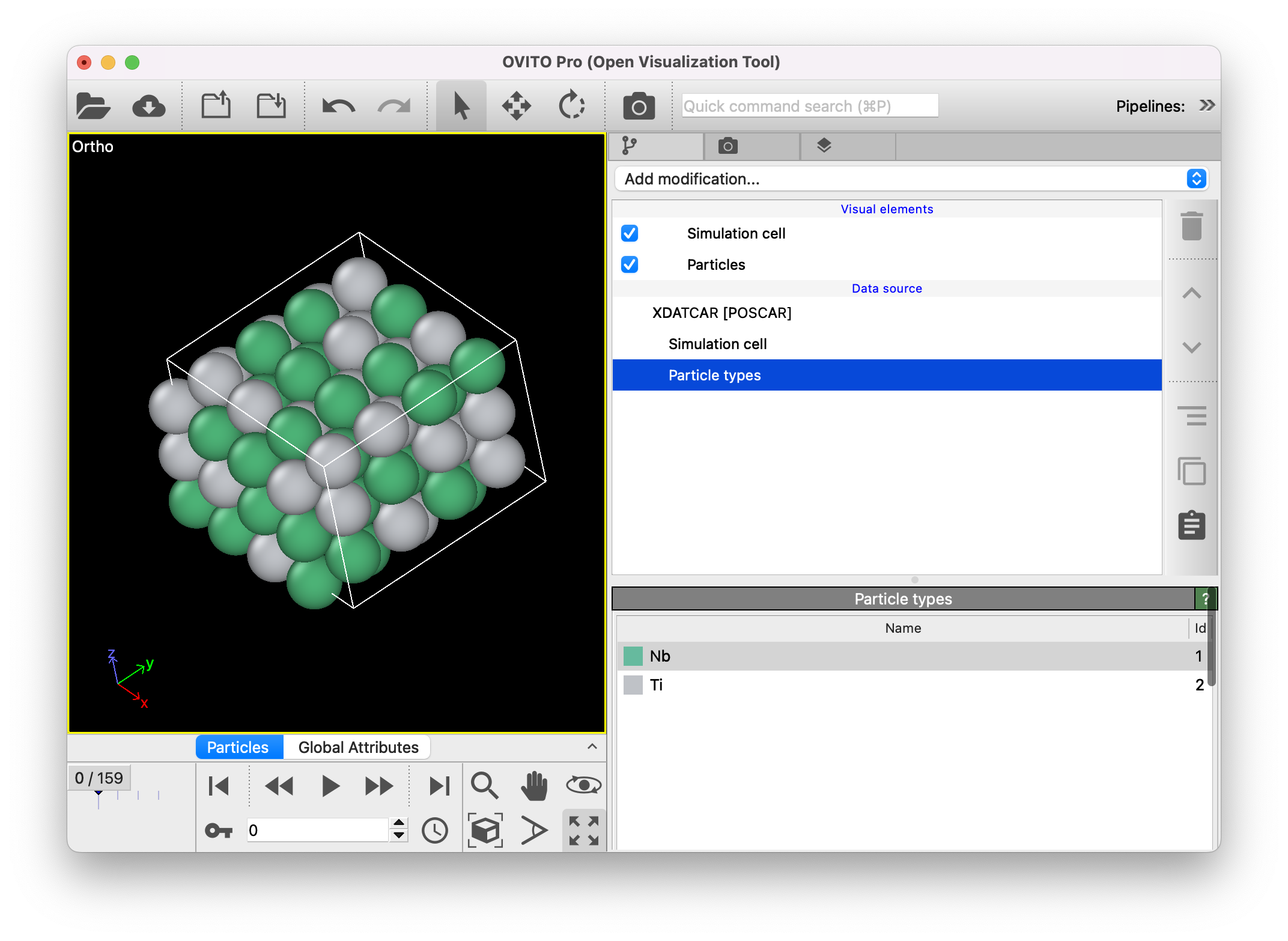
Task: Select the rotate tool in the toolbar
Action: (571, 106)
